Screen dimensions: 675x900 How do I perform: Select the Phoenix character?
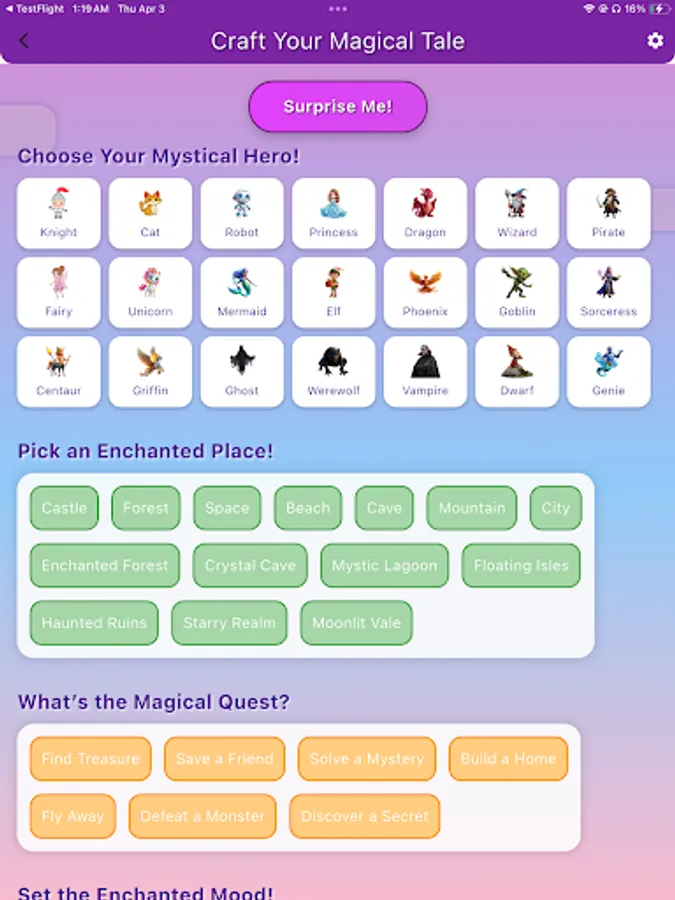pos(425,291)
